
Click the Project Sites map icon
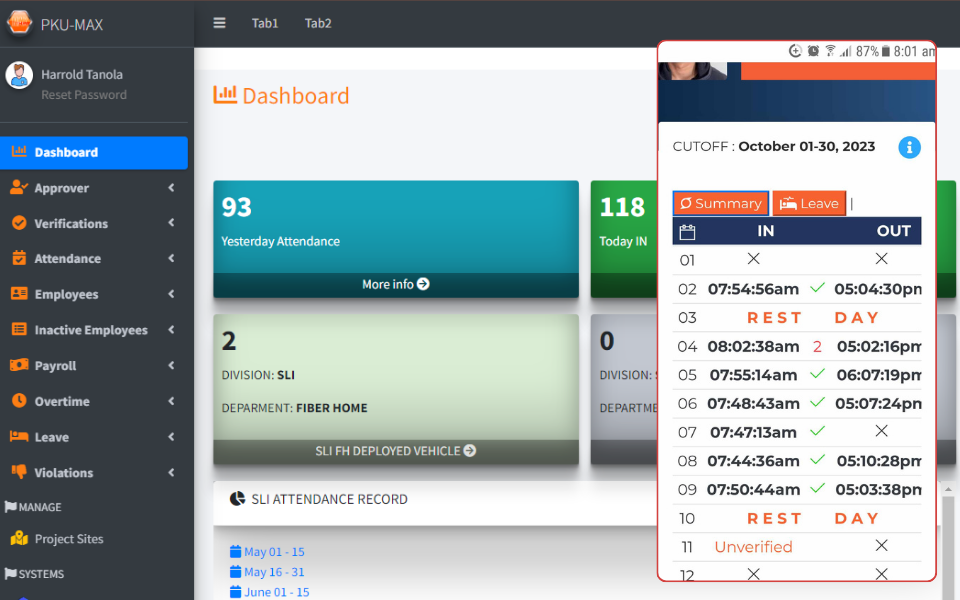[19, 539]
